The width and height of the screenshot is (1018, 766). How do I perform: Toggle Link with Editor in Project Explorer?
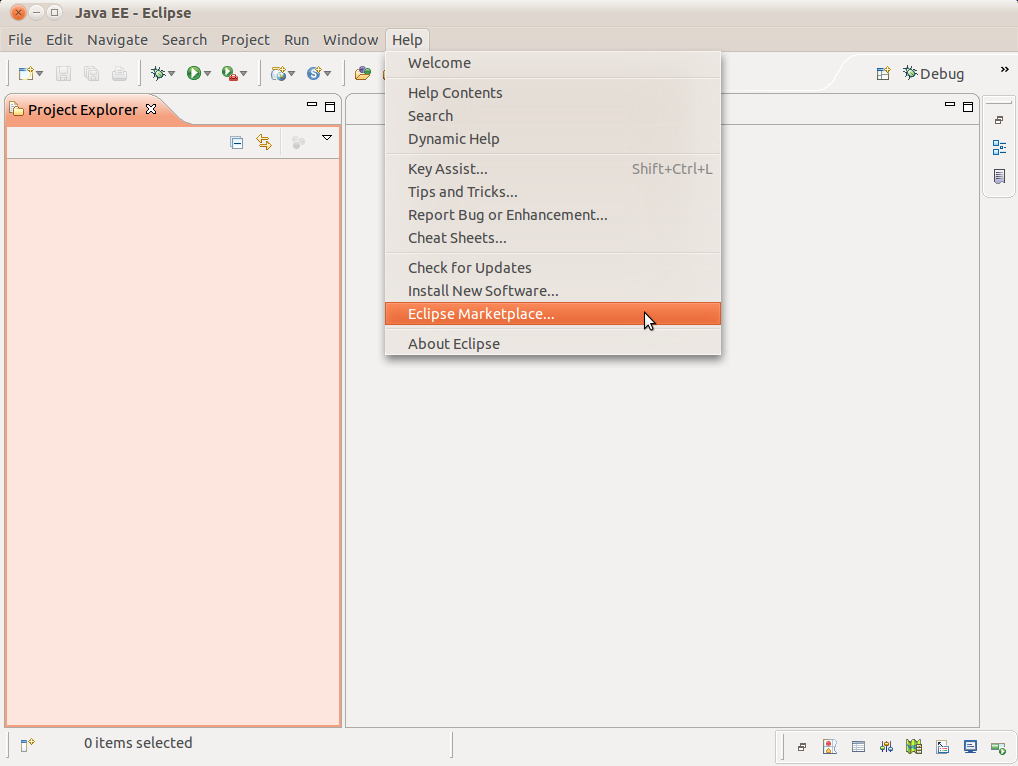point(264,142)
